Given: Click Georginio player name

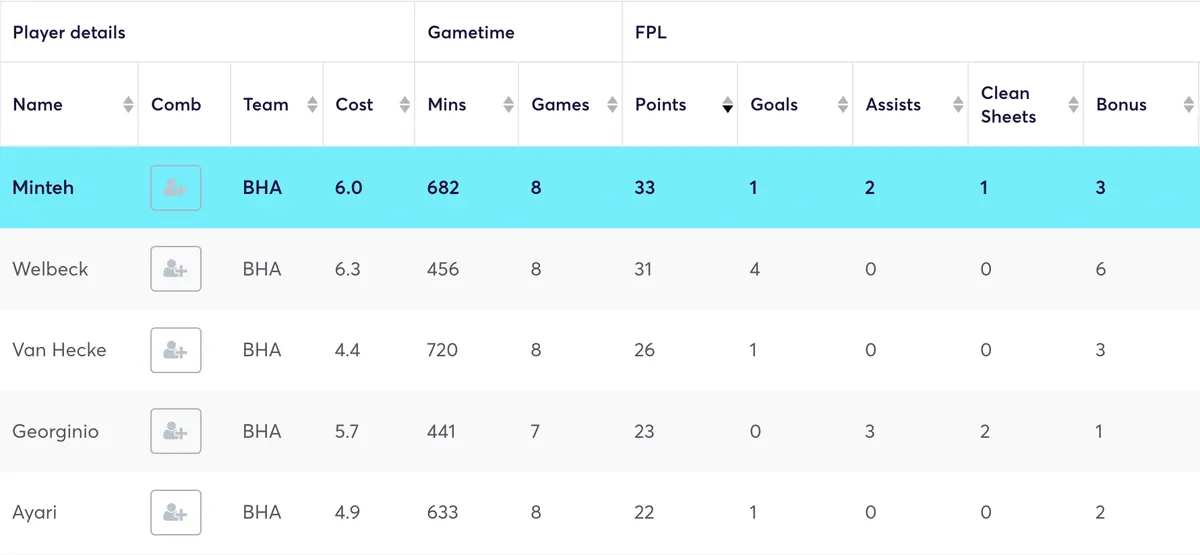Looking at the screenshot, I should (55, 431).
